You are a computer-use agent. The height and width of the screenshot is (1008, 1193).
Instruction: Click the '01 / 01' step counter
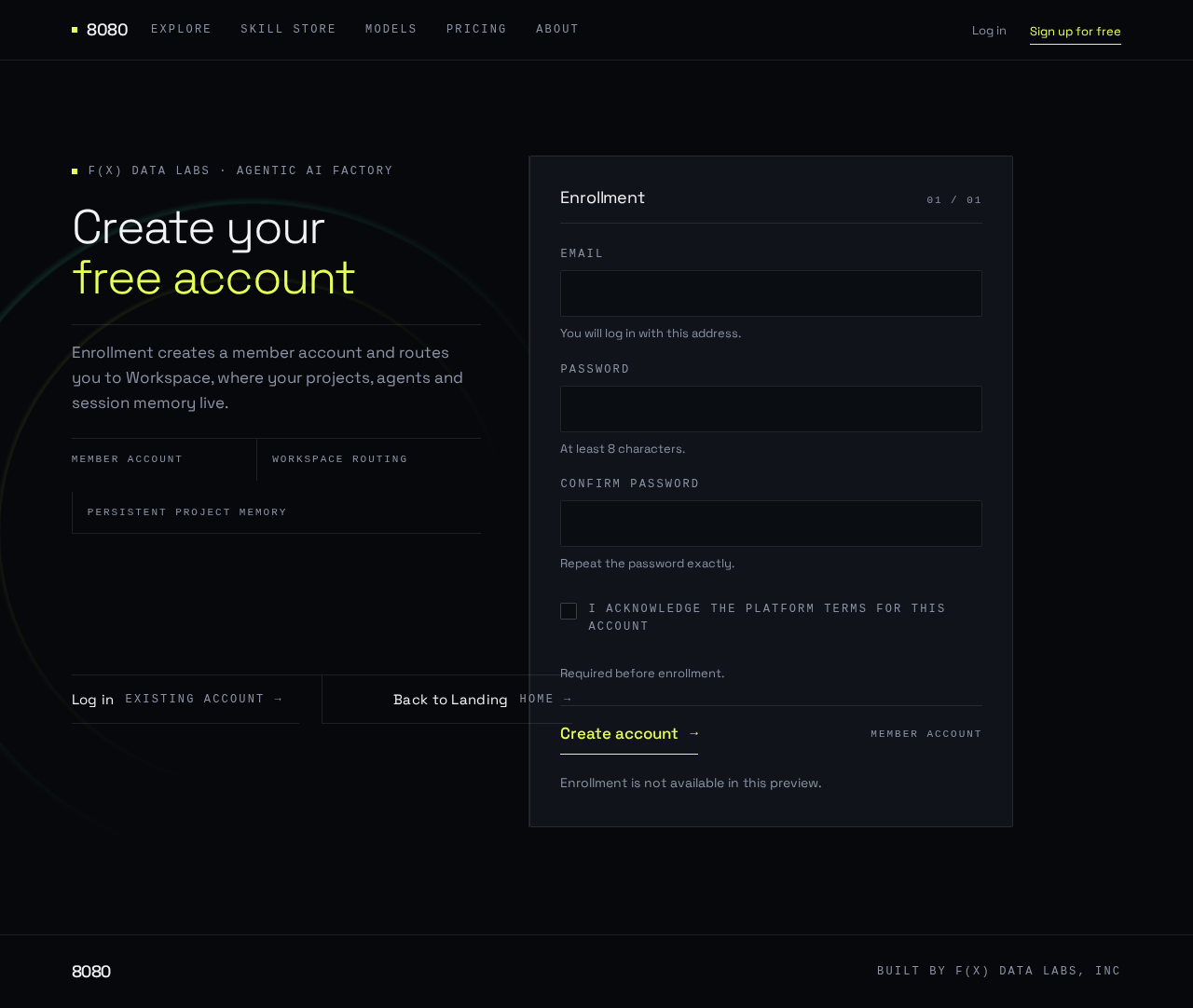tap(954, 200)
